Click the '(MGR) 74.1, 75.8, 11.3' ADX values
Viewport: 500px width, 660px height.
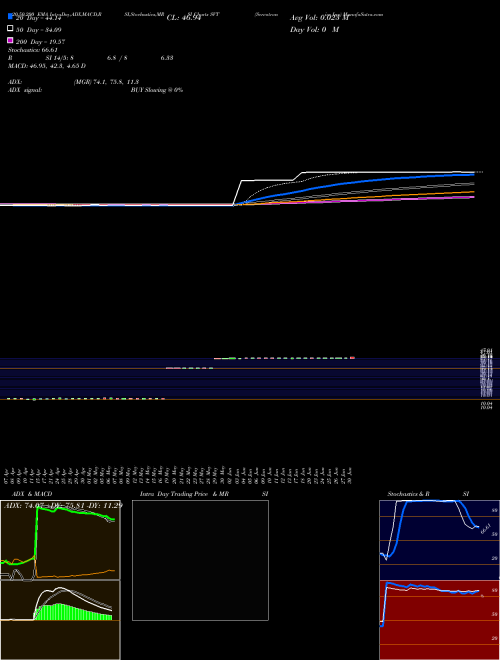(x=106, y=82)
